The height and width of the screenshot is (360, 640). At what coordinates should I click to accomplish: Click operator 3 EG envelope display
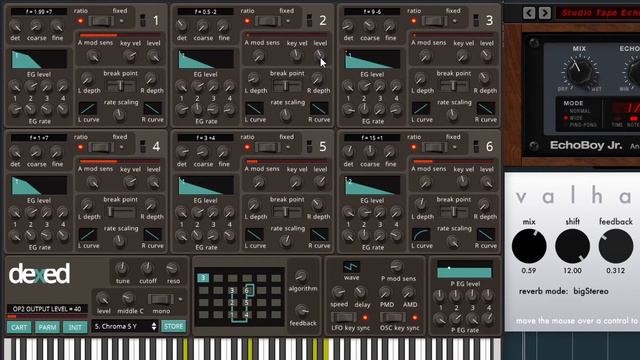click(372, 60)
